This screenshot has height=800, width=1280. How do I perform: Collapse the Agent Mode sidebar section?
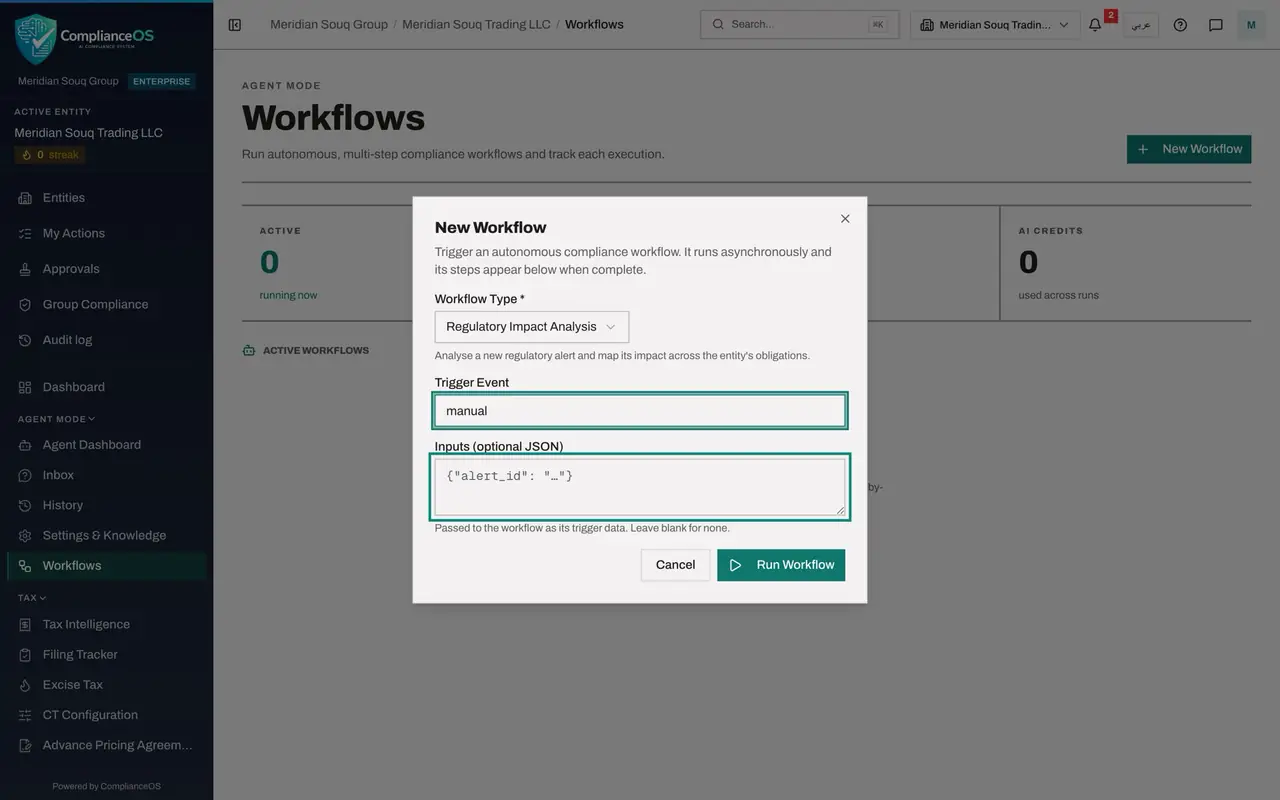[57, 419]
